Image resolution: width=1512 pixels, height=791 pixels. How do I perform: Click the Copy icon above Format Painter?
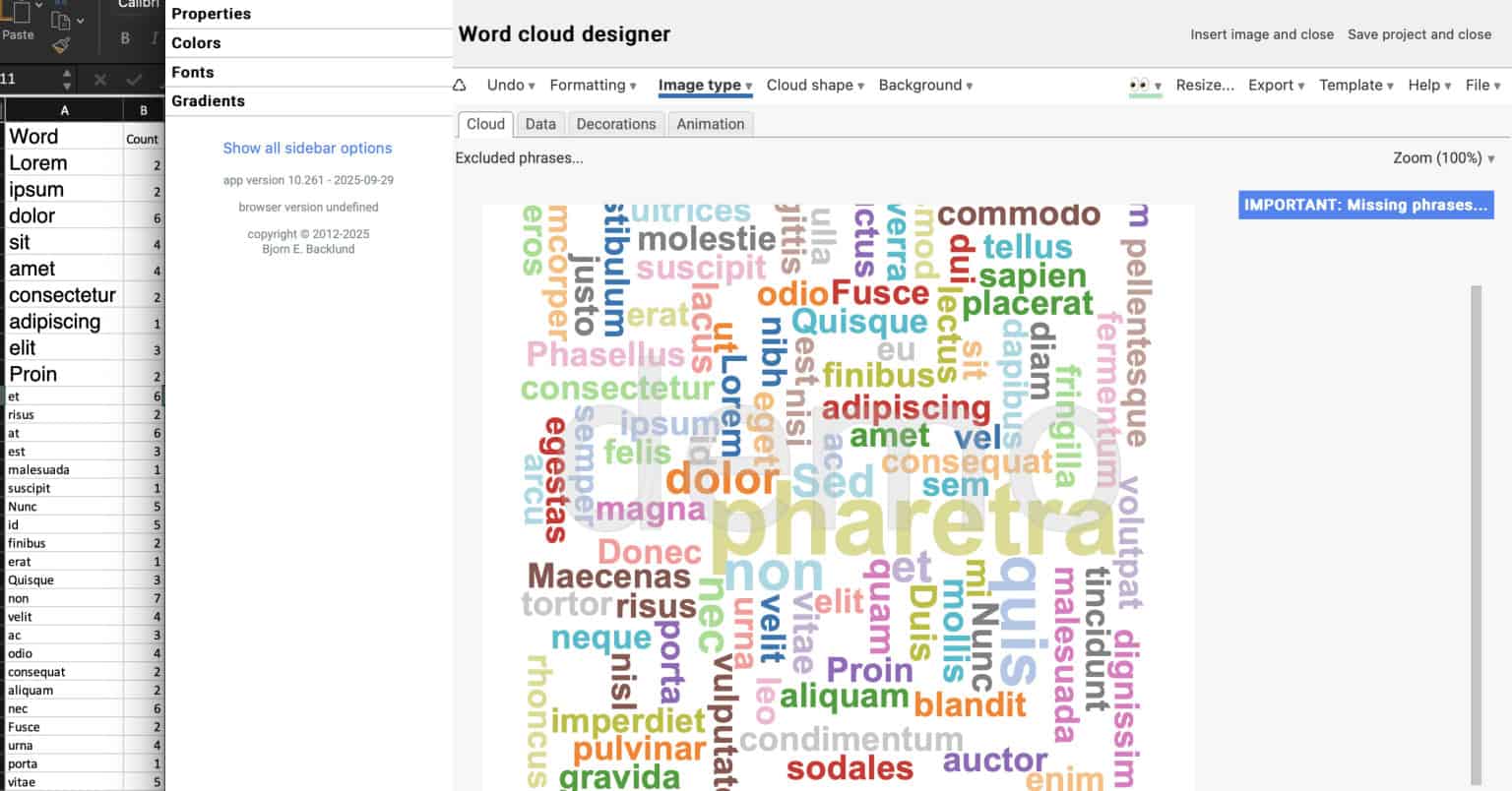pyautogui.click(x=60, y=20)
